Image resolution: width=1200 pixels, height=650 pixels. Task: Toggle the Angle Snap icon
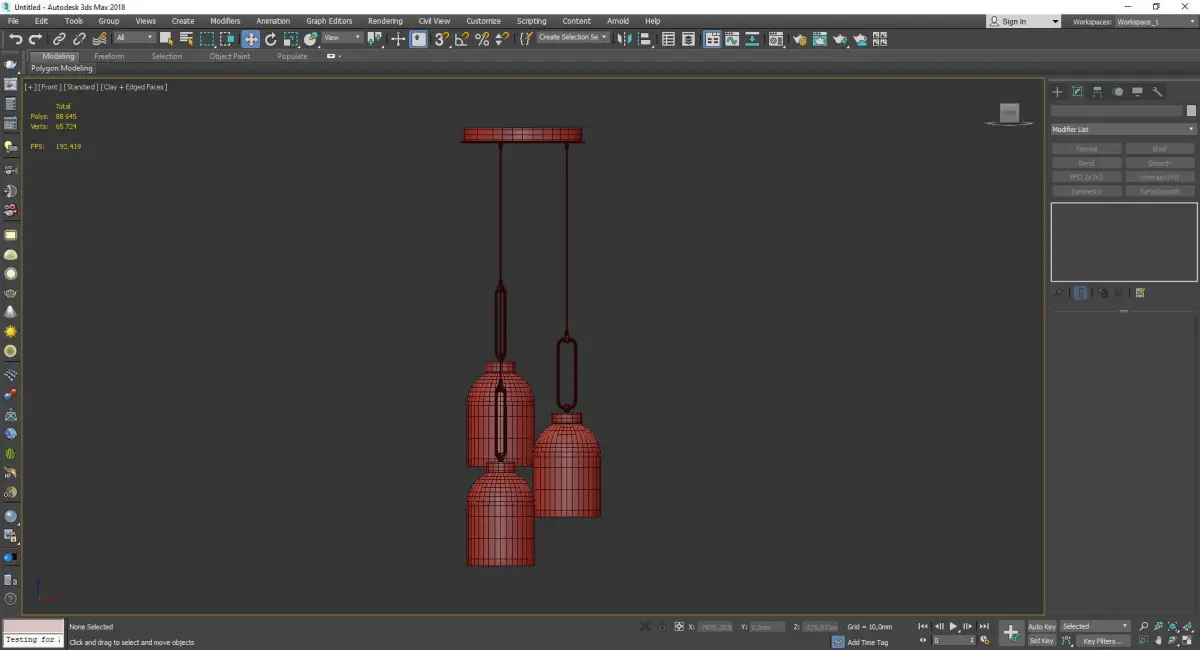click(x=461, y=39)
